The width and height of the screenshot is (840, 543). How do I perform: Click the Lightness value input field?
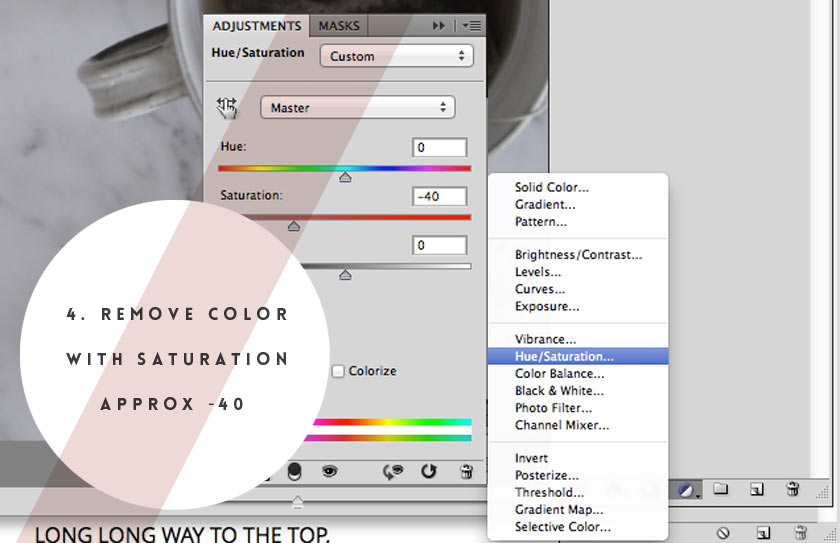coord(439,245)
